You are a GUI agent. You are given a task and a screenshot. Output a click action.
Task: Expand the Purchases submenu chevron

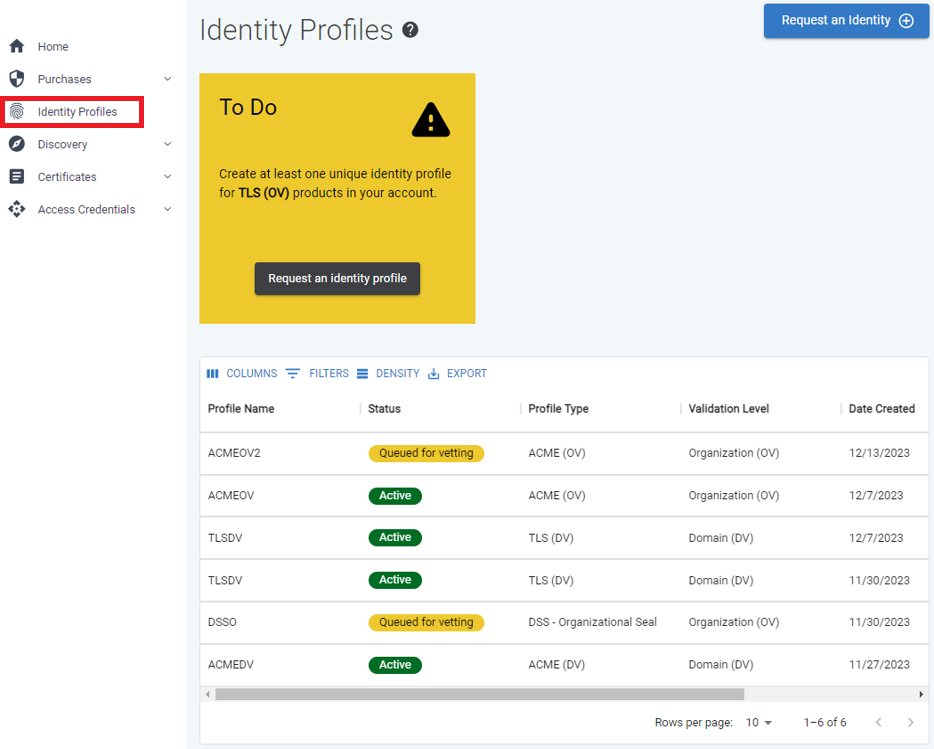pyautogui.click(x=167, y=79)
